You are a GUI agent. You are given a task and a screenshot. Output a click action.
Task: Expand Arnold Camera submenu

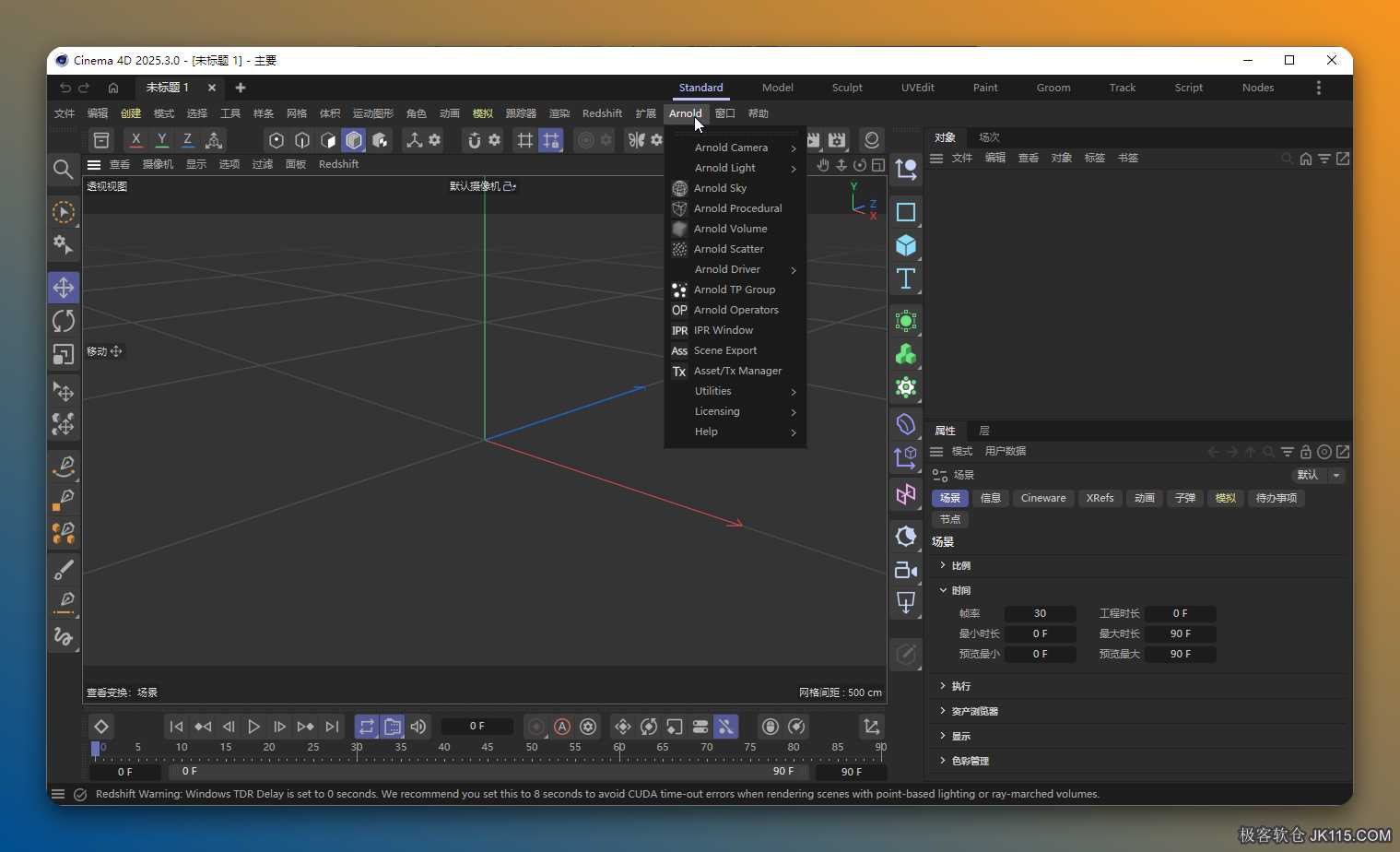click(x=735, y=148)
